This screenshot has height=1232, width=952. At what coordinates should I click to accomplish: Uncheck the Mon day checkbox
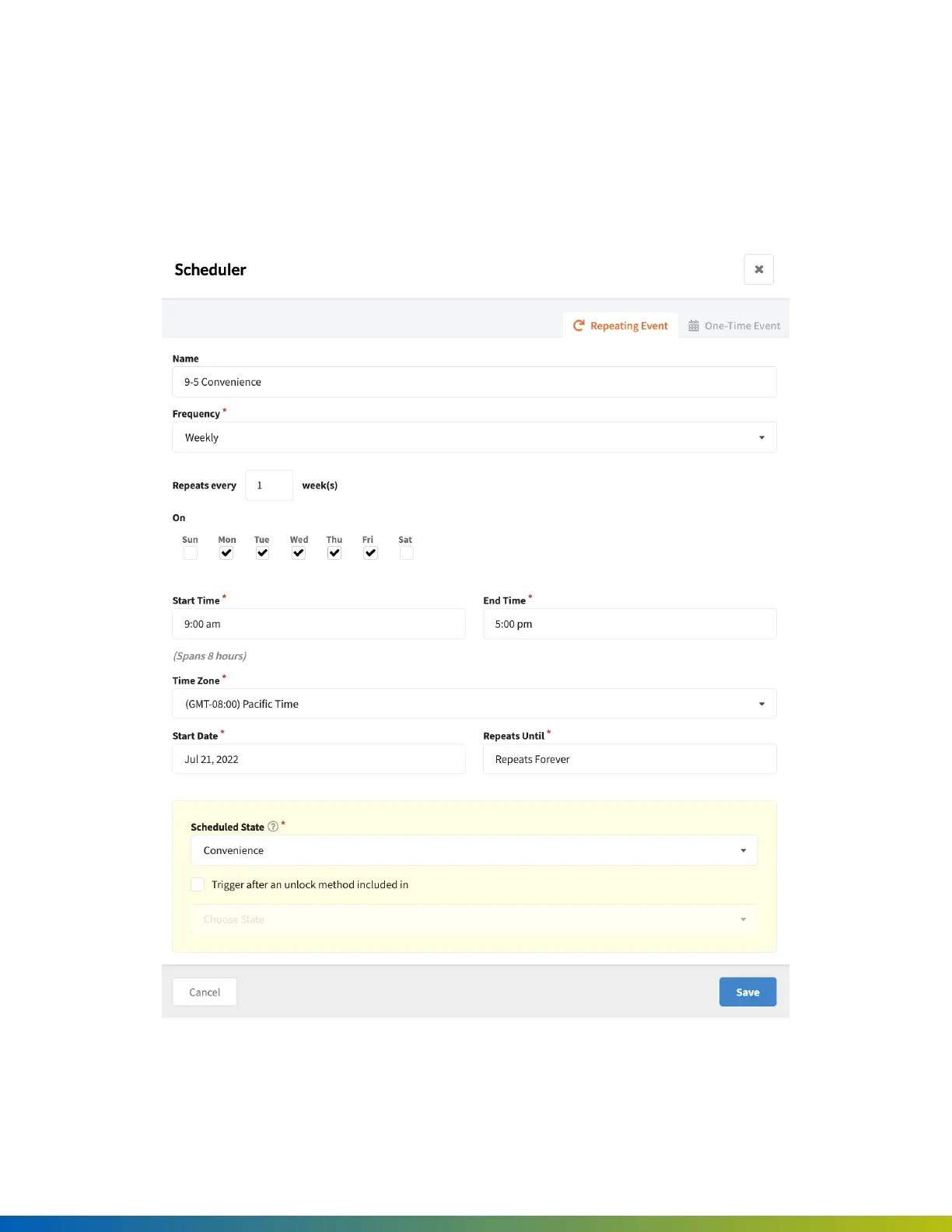coord(226,553)
